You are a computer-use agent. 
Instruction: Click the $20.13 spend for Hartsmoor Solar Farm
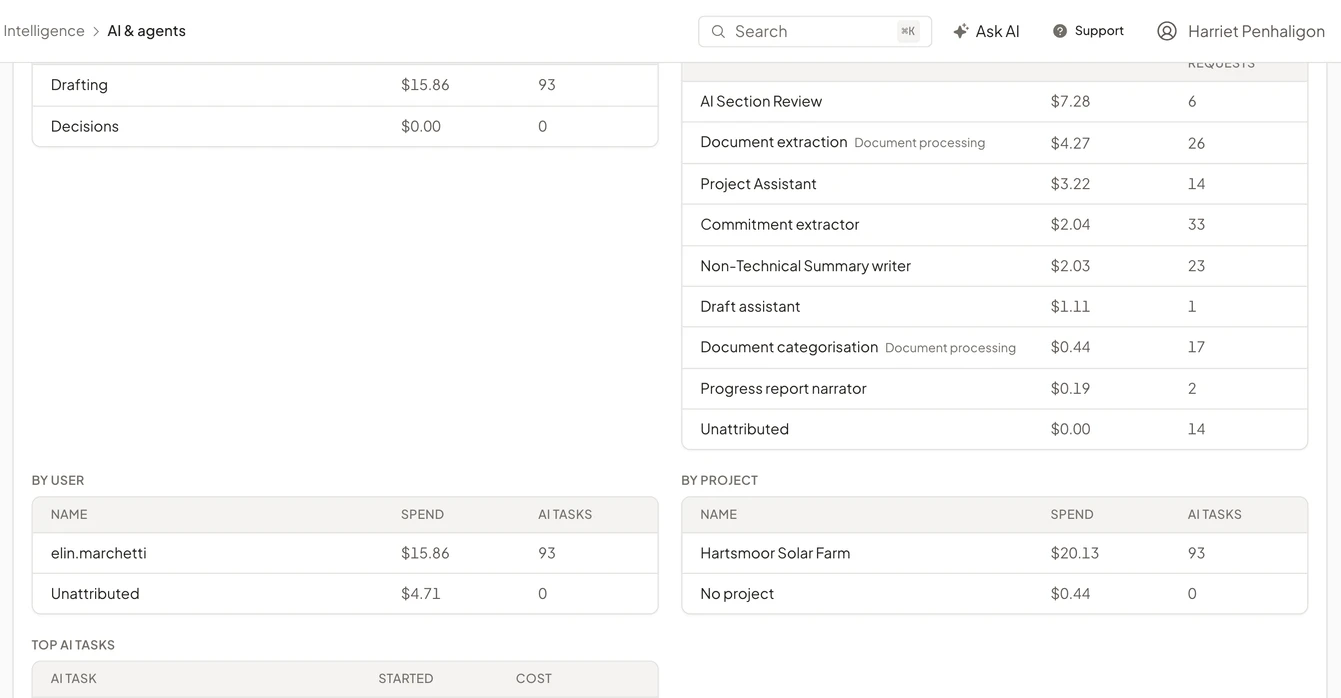coord(1075,553)
